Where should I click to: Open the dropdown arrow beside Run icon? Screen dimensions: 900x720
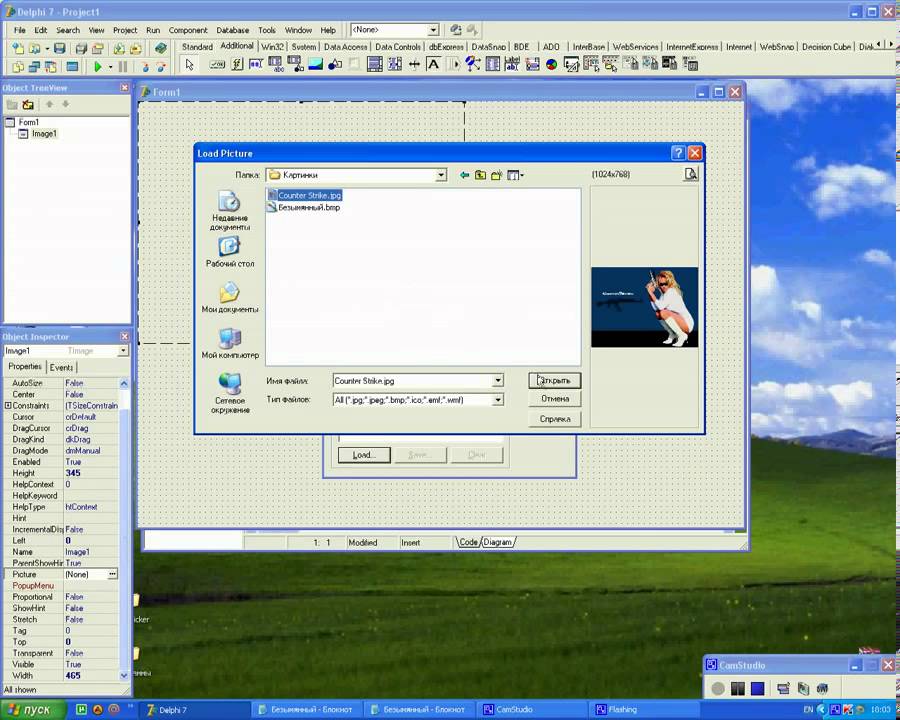110,67
